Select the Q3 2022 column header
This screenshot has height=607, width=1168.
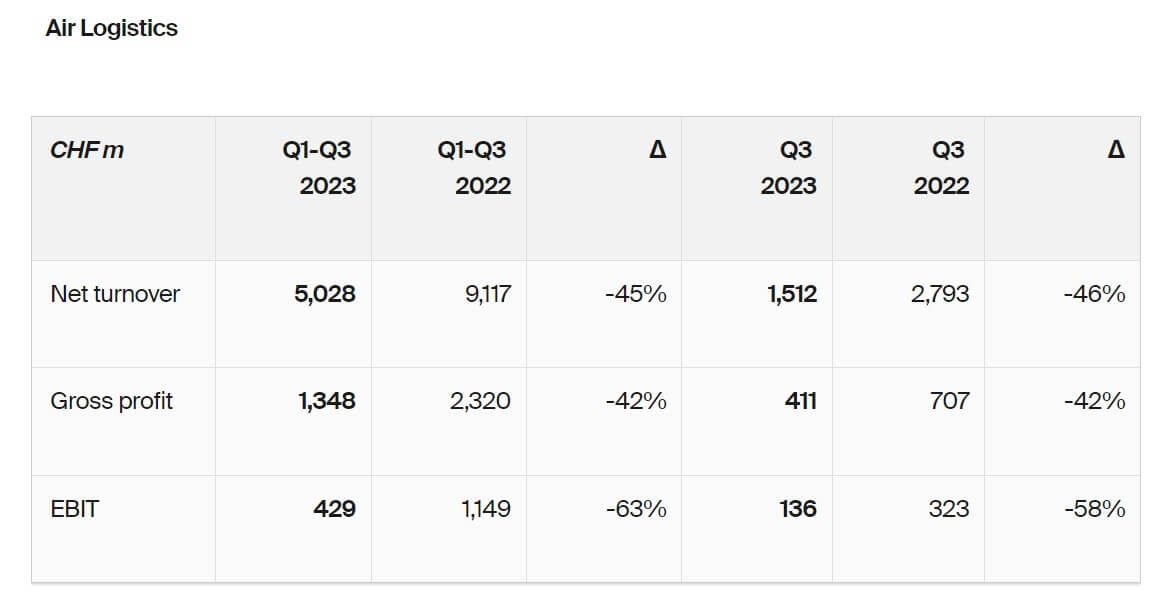(x=941, y=168)
